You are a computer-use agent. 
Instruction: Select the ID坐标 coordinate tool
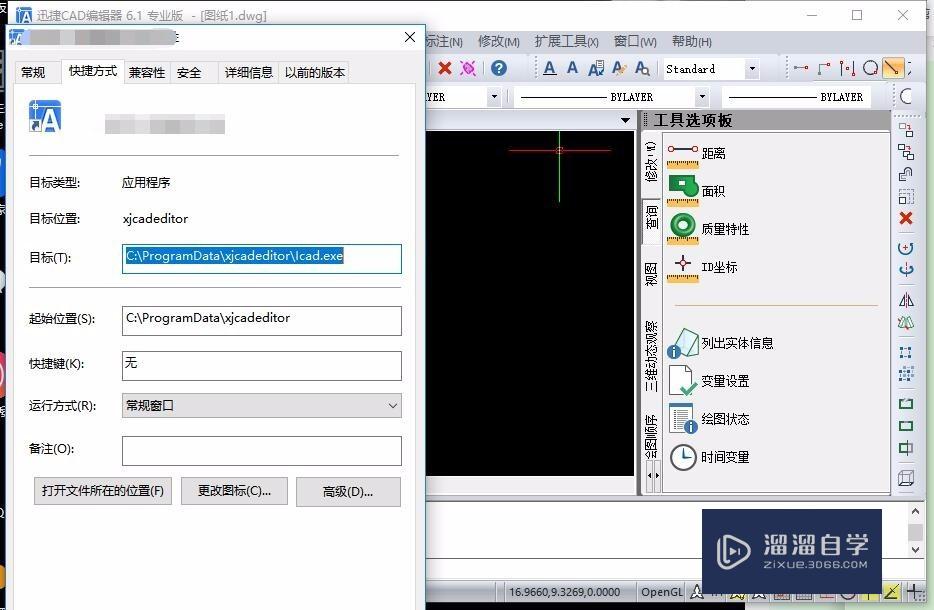click(x=718, y=266)
